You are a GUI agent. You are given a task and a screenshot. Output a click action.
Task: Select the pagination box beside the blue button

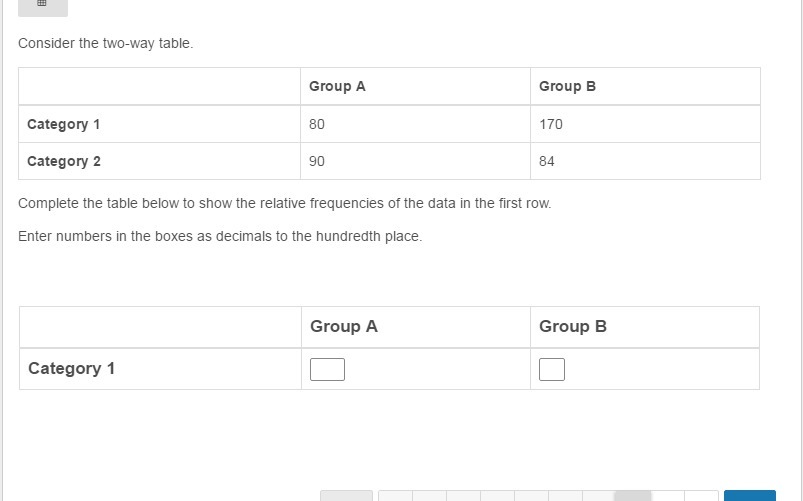[x=702, y=495]
